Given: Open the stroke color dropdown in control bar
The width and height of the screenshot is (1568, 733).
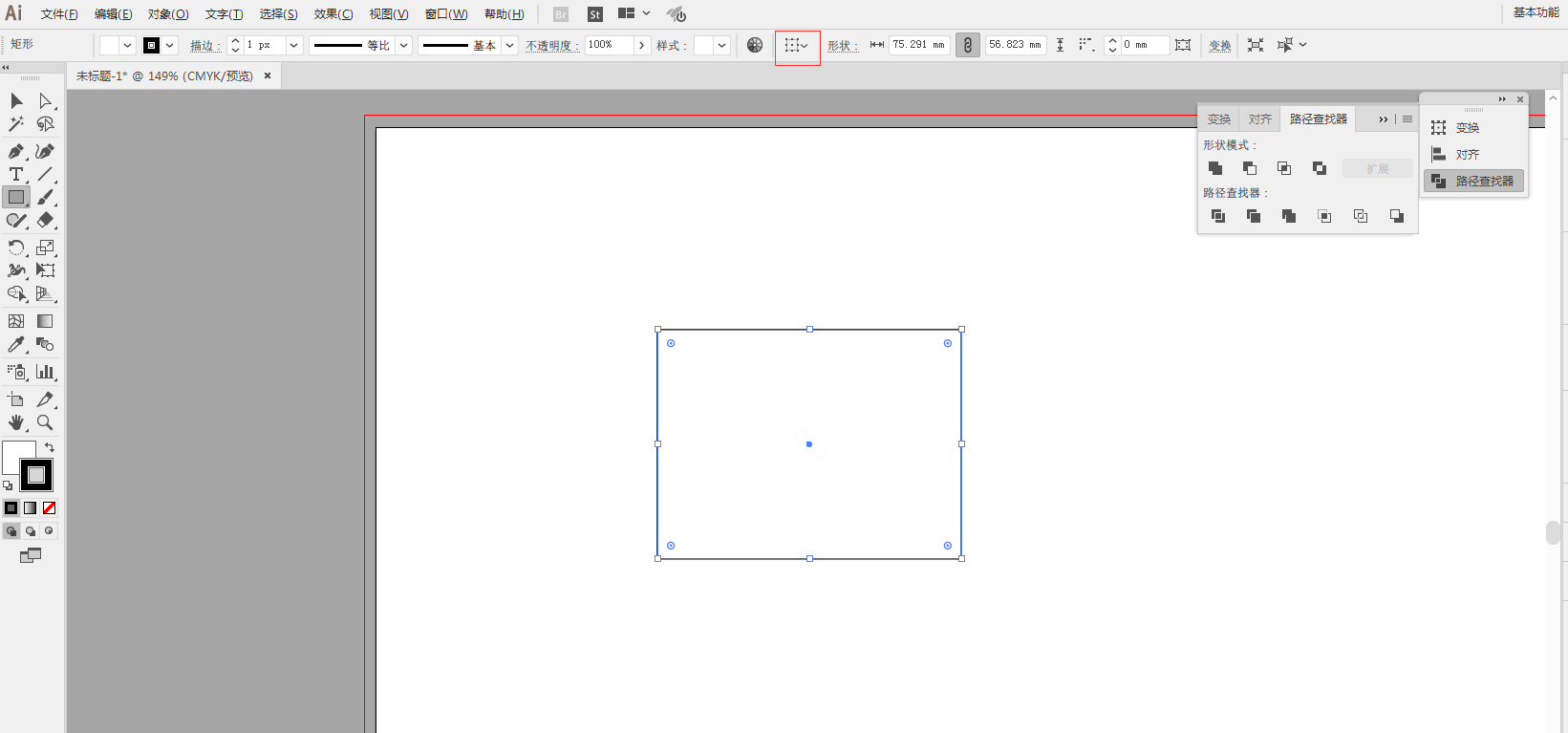Looking at the screenshot, I should [x=170, y=45].
